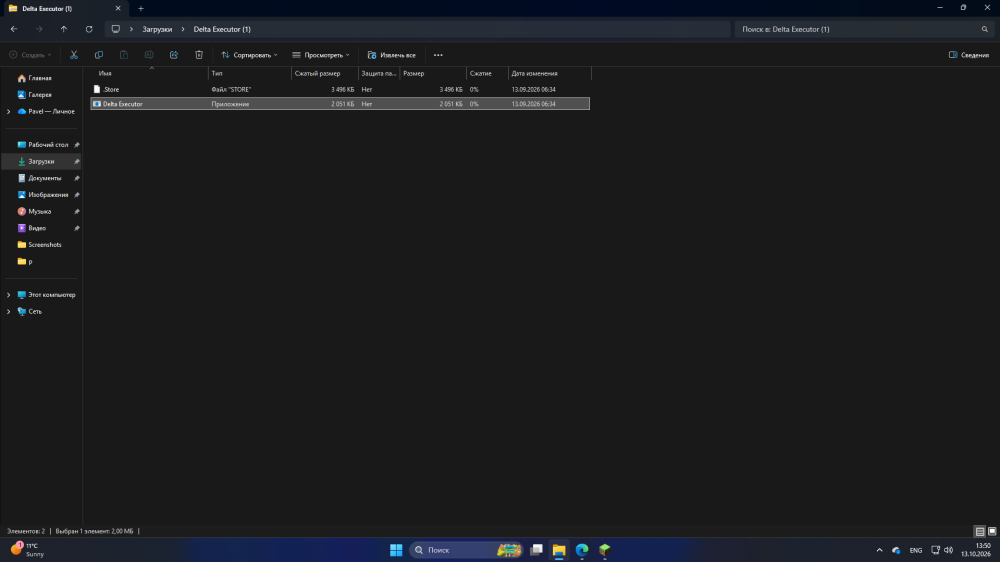This screenshot has height=562, width=1000.
Task: Share the selected file
Action: (x=173, y=55)
